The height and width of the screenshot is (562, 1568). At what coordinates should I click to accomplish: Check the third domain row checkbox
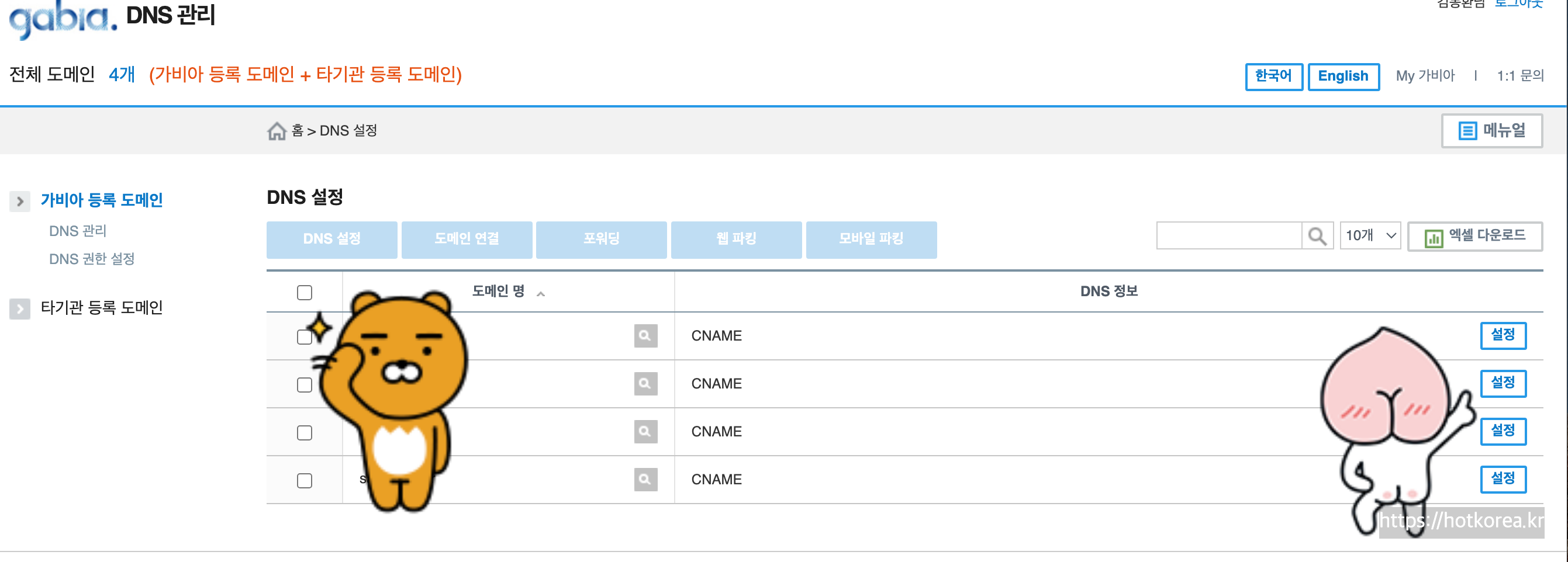click(x=305, y=433)
